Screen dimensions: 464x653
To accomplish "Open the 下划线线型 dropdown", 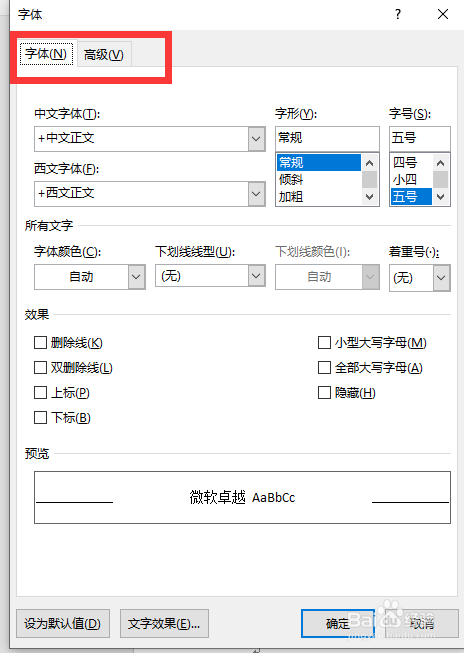I will click(257, 276).
